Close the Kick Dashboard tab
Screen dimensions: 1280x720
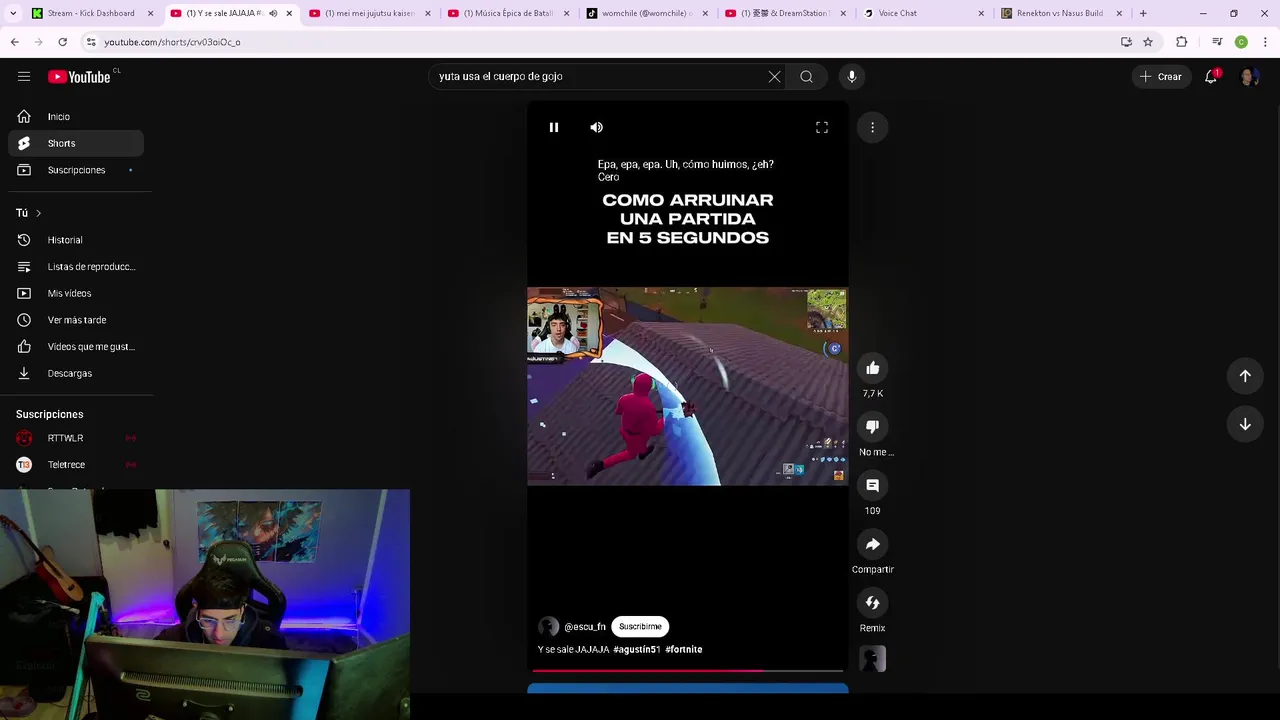(x=151, y=13)
